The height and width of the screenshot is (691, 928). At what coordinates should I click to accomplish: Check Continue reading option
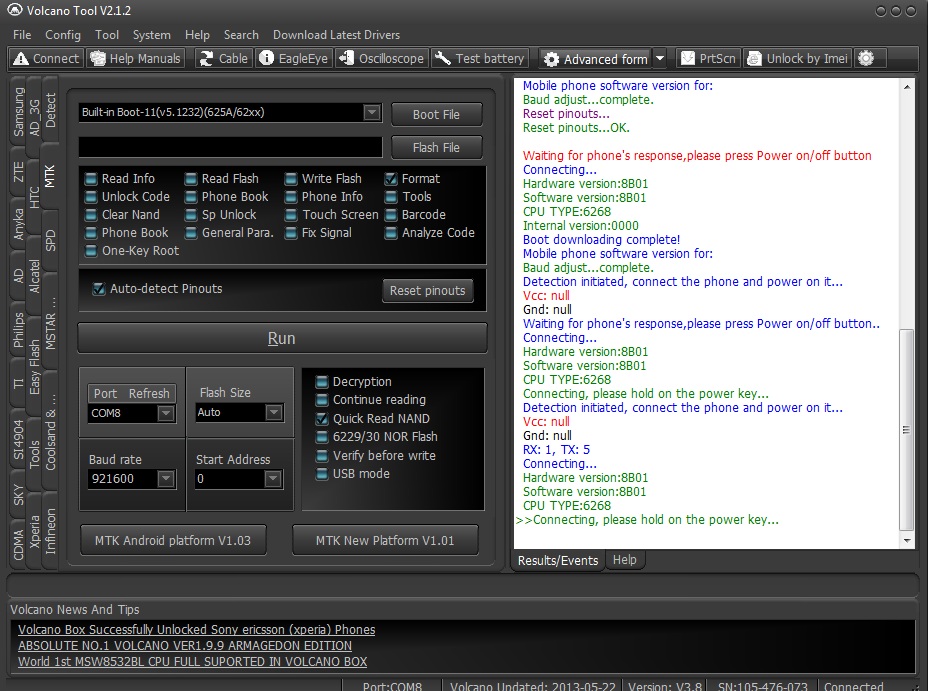(x=322, y=400)
